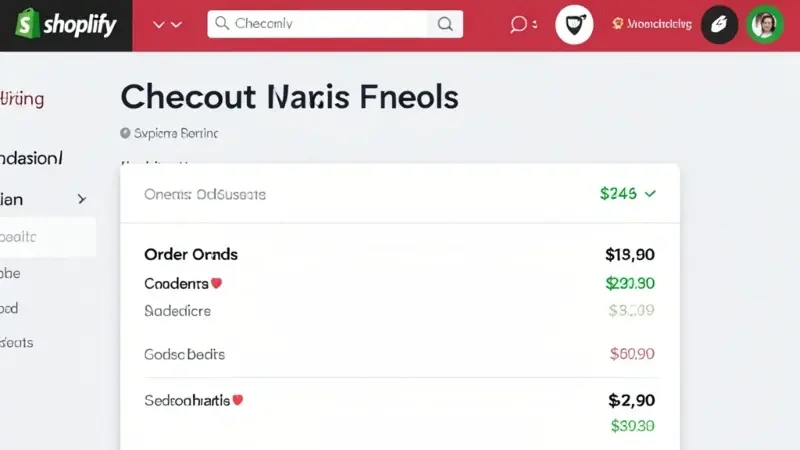Click the red heart beside Sedconhartis

coord(238,400)
